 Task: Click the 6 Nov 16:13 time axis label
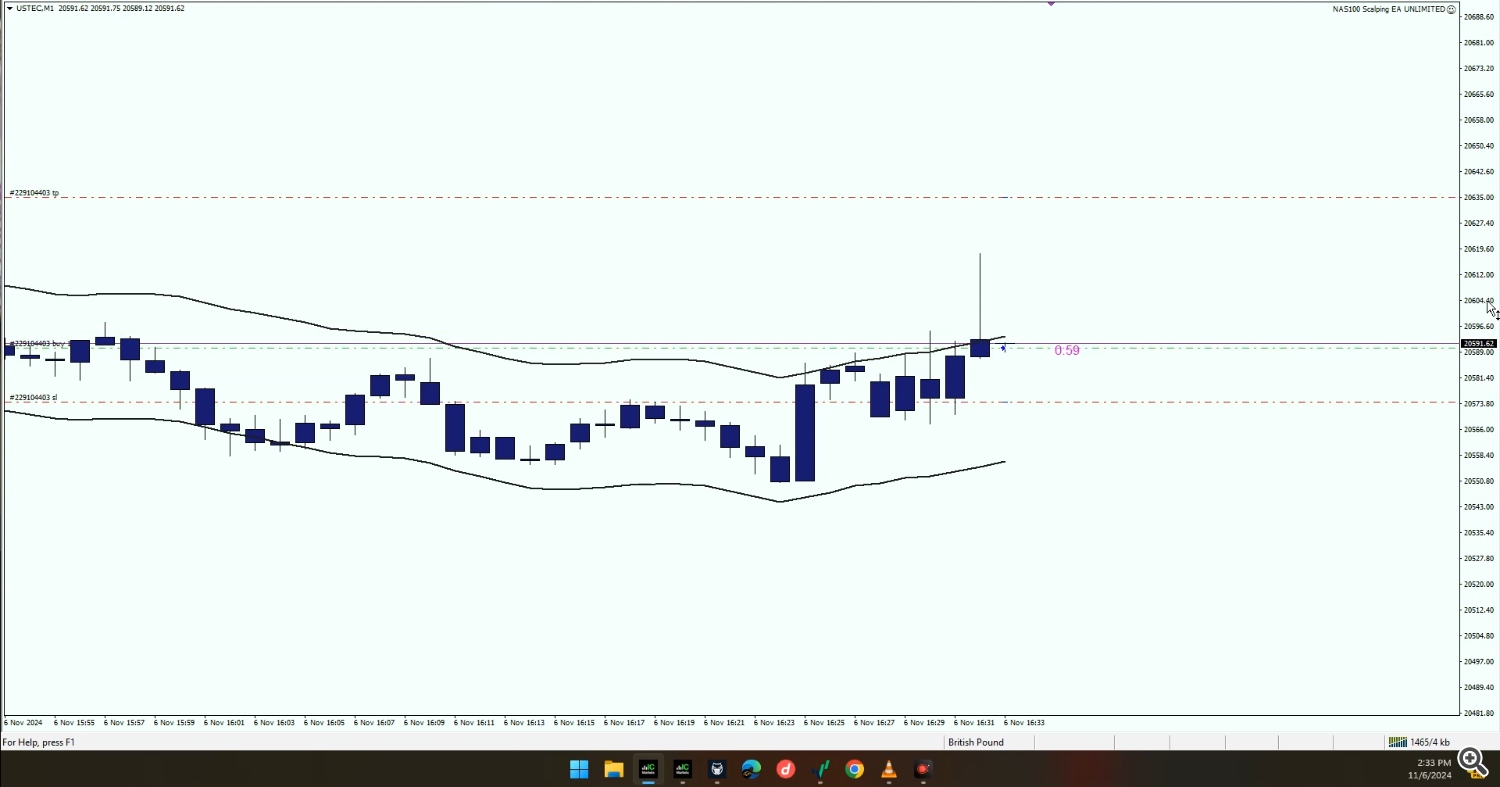[524, 722]
